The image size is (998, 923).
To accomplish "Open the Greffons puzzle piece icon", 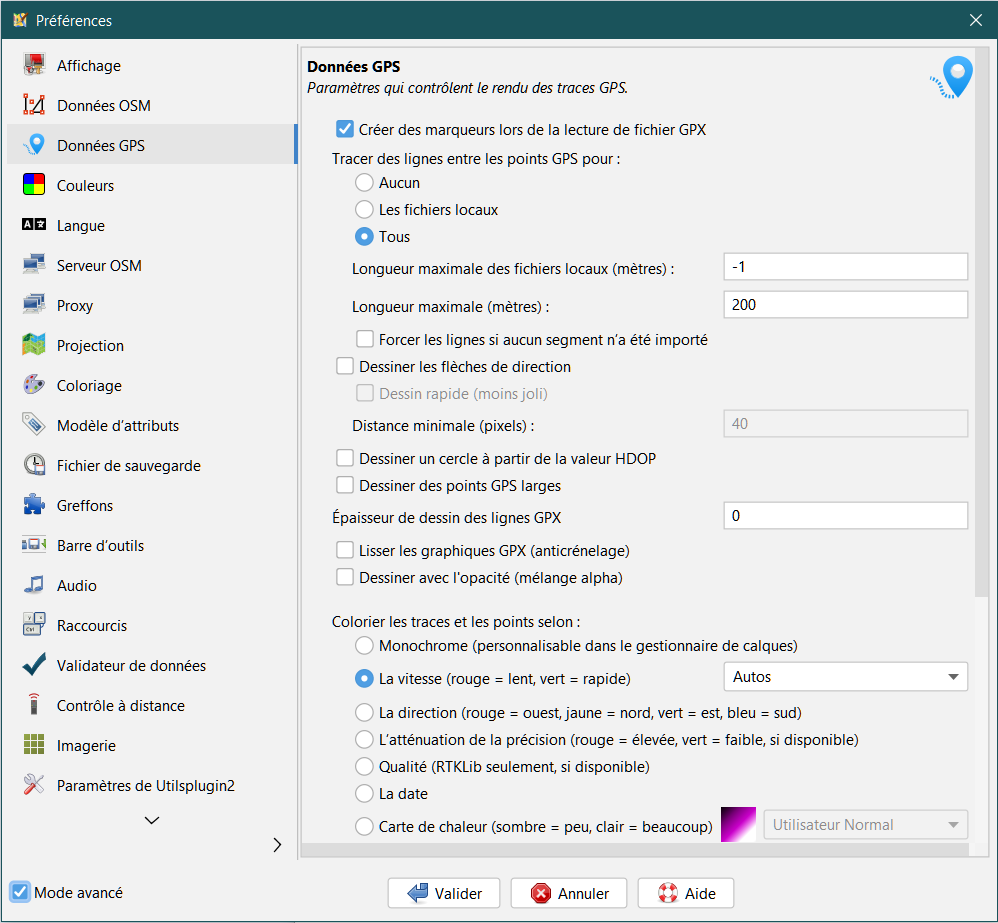I will coord(34,506).
